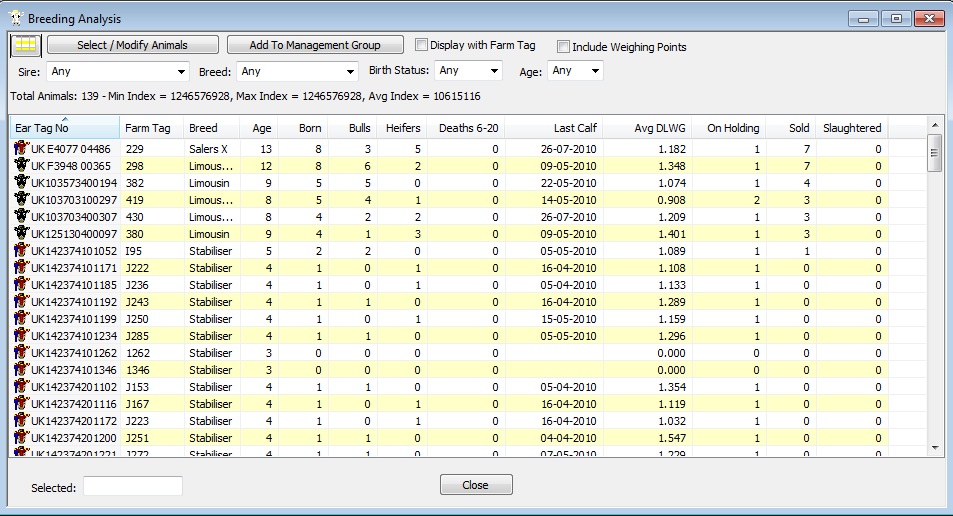This screenshot has width=953, height=516.
Task: Sort by Ear Tag No column header
Action: pyautogui.click(x=64, y=128)
